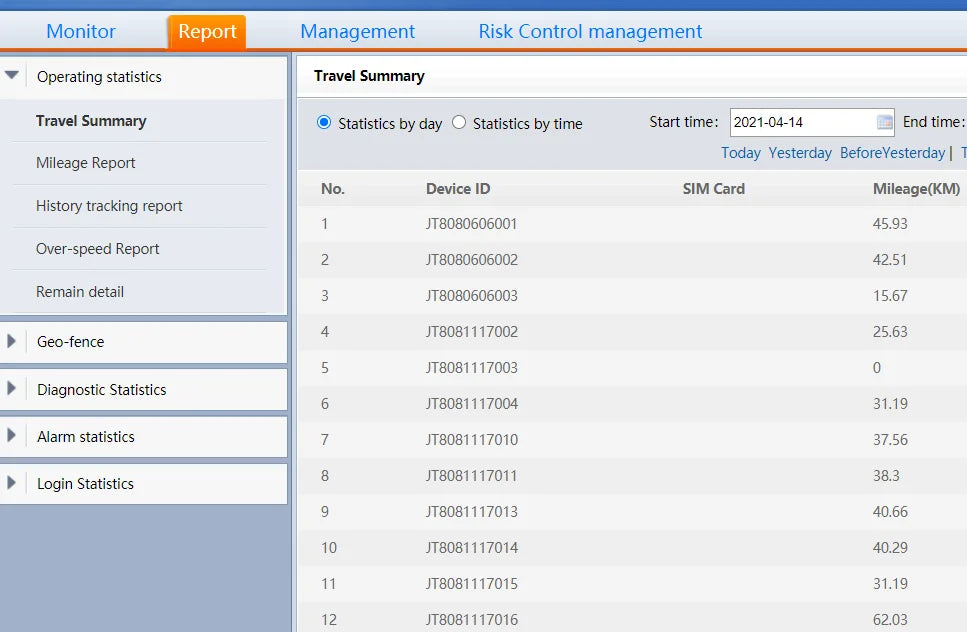Viewport: 967px width, 632px height.
Task: Select Statistics by day radio button
Action: point(324,123)
